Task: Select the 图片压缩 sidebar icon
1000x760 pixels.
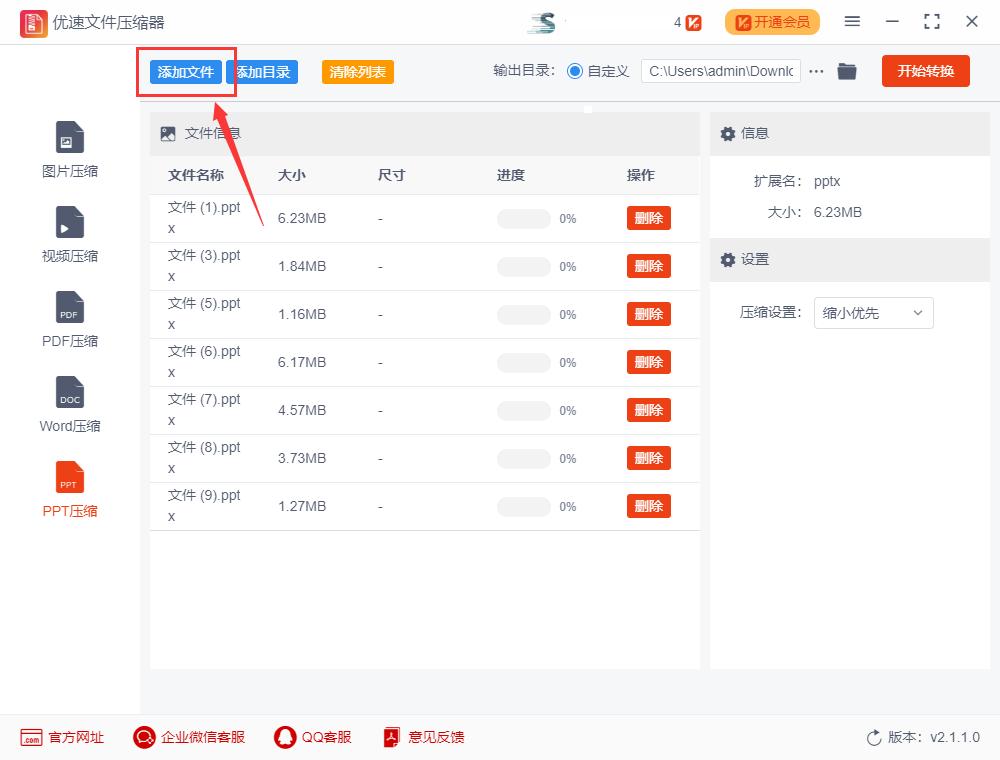Action: tap(69, 148)
